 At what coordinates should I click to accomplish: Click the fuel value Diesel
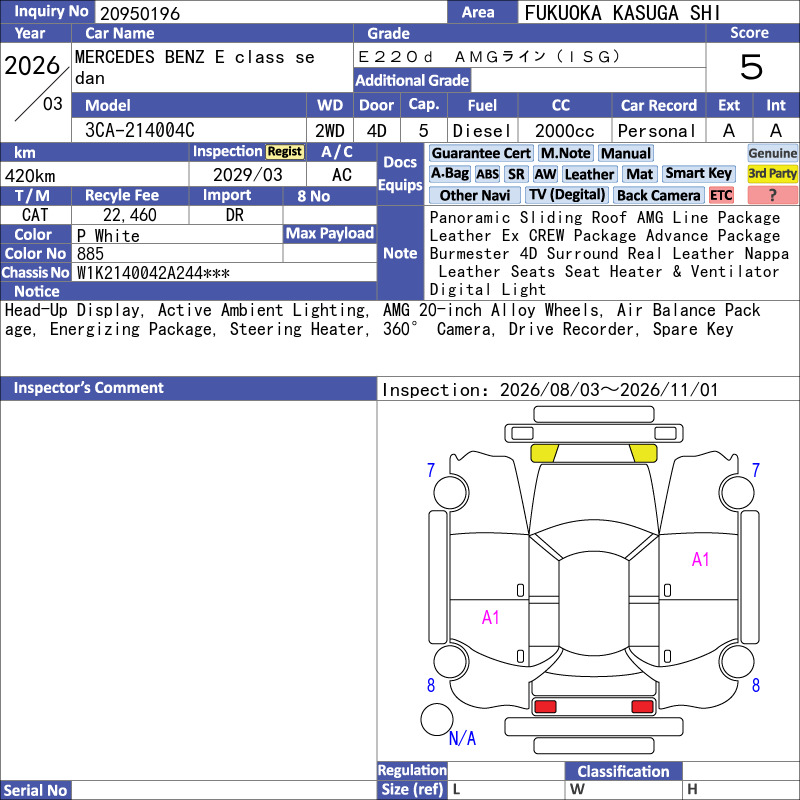tap(482, 131)
